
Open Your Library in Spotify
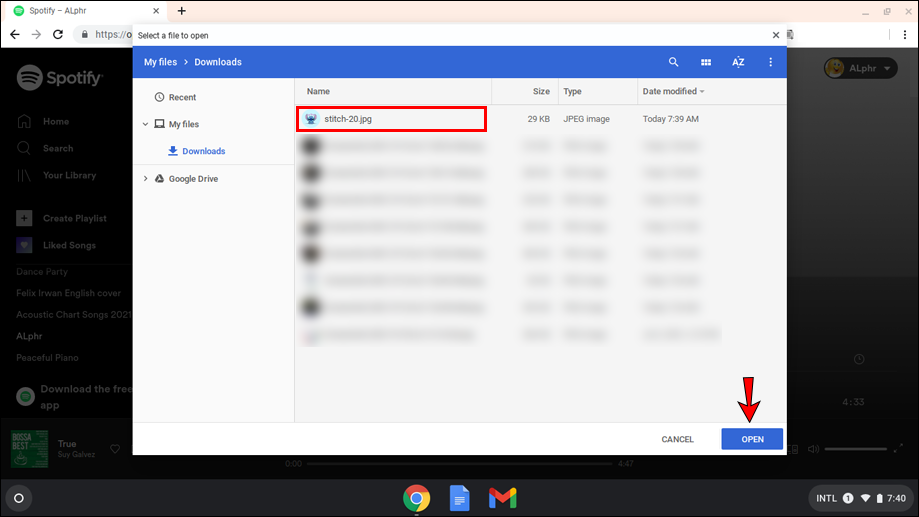(56, 175)
